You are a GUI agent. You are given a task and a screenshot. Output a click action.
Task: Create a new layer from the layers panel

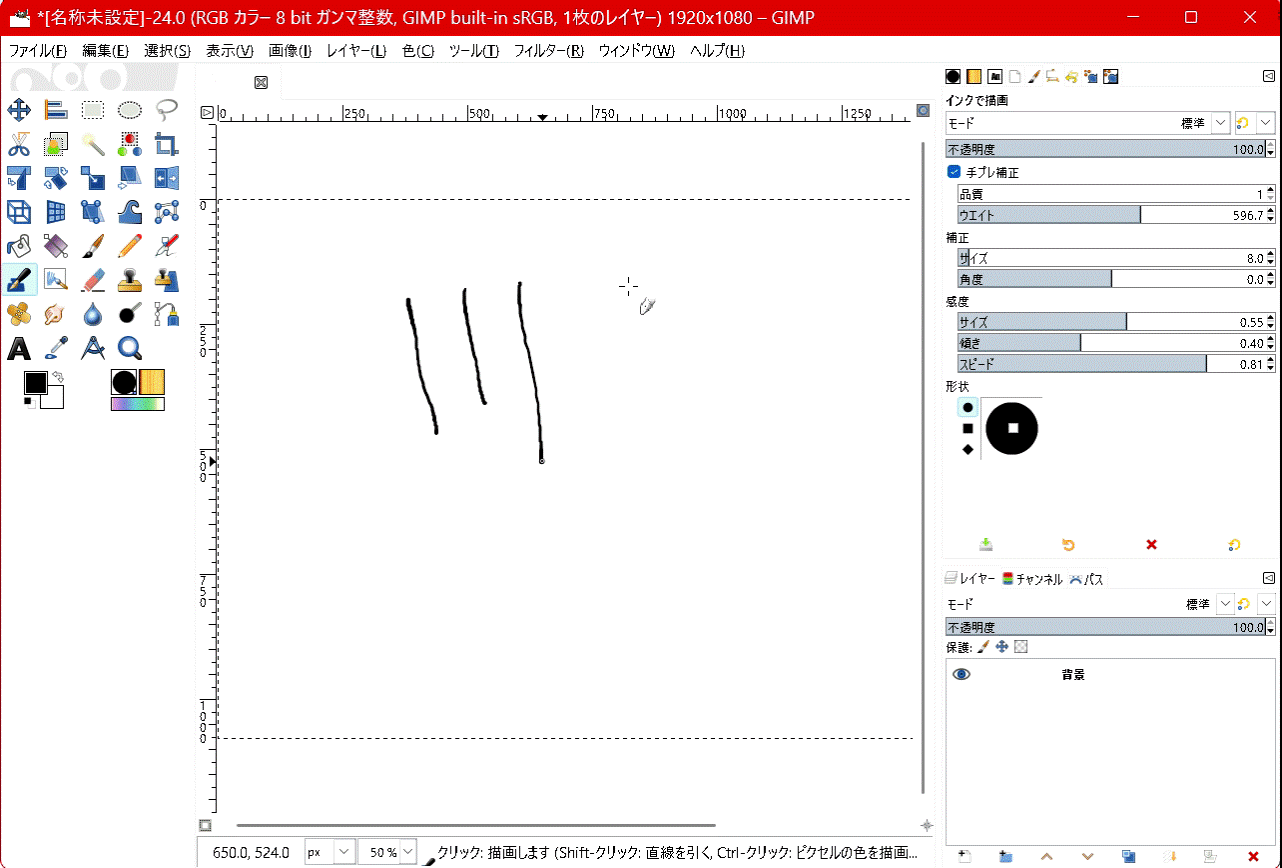point(964,856)
